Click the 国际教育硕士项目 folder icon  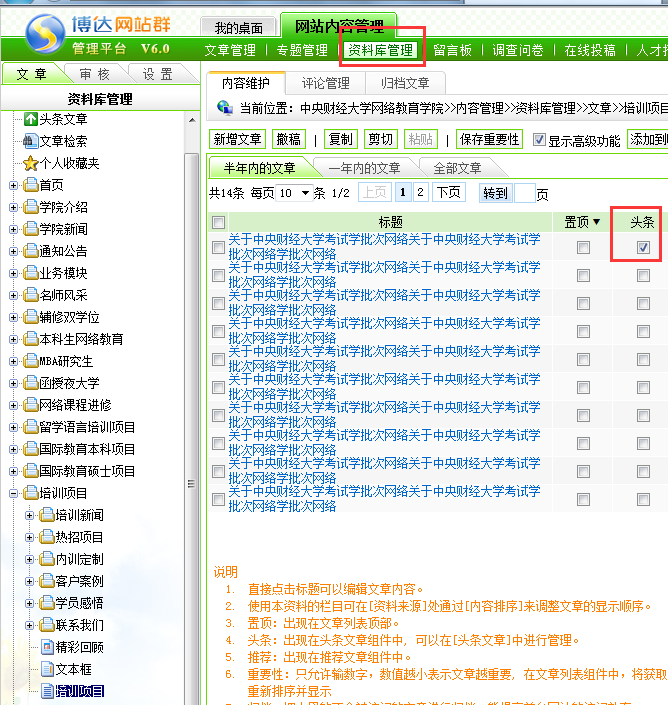click(x=31, y=471)
